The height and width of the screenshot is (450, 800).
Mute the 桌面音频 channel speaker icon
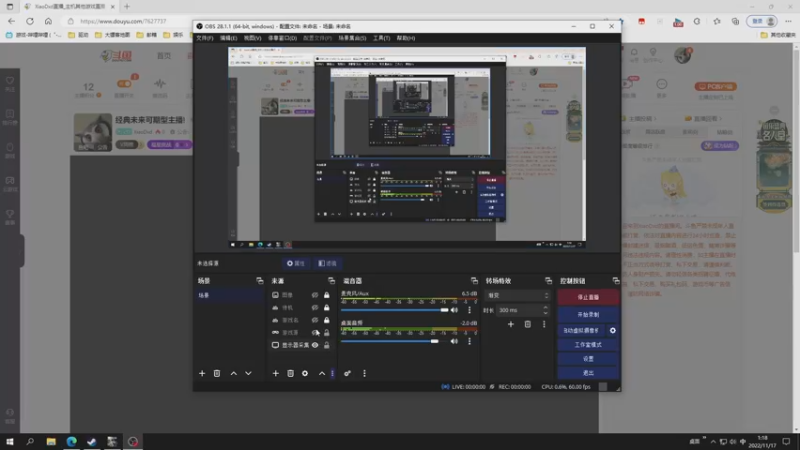click(x=454, y=341)
